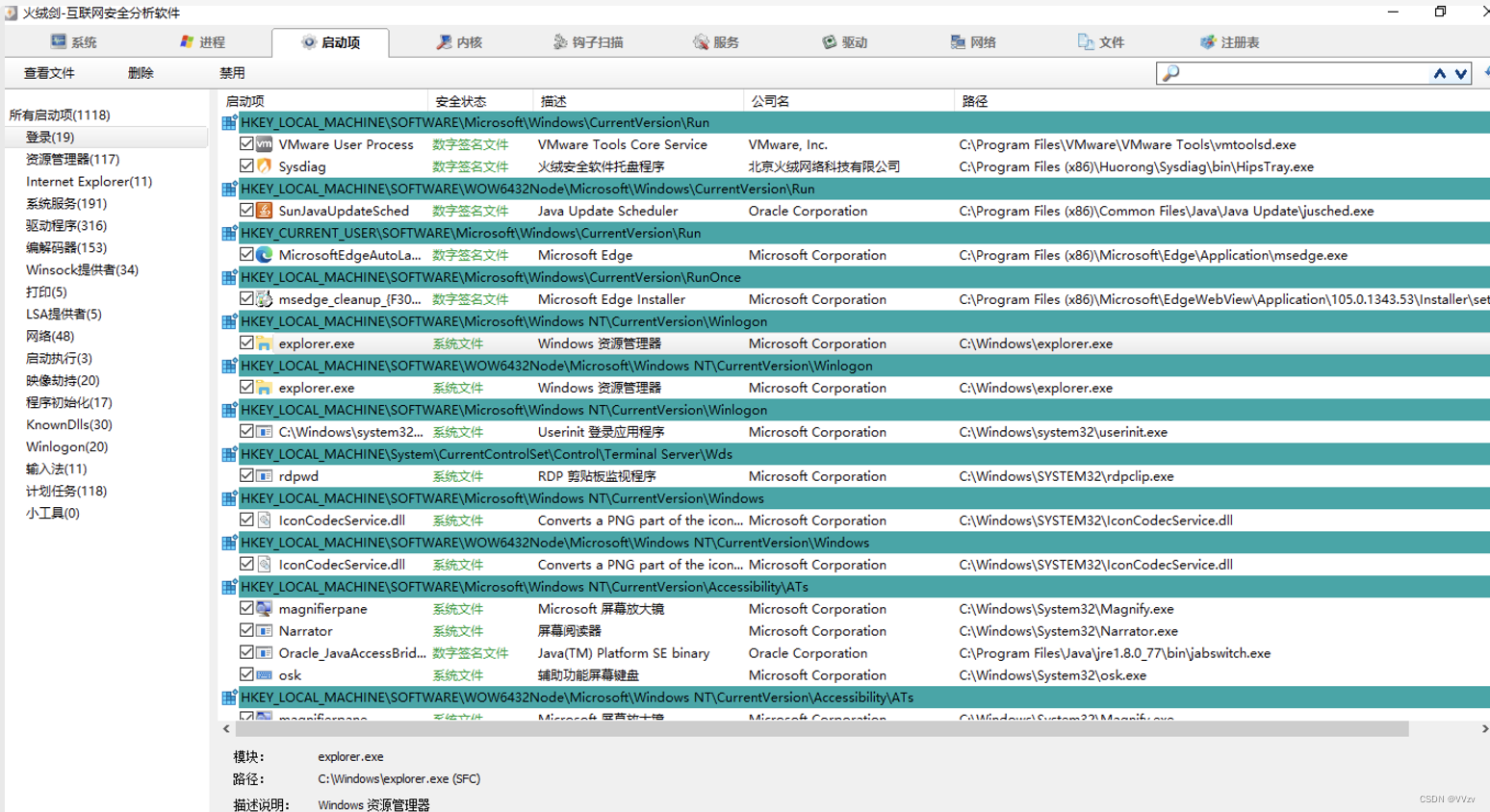The image size is (1490, 812).
Task: Select 系统服务(191) category
Action: tap(66, 204)
